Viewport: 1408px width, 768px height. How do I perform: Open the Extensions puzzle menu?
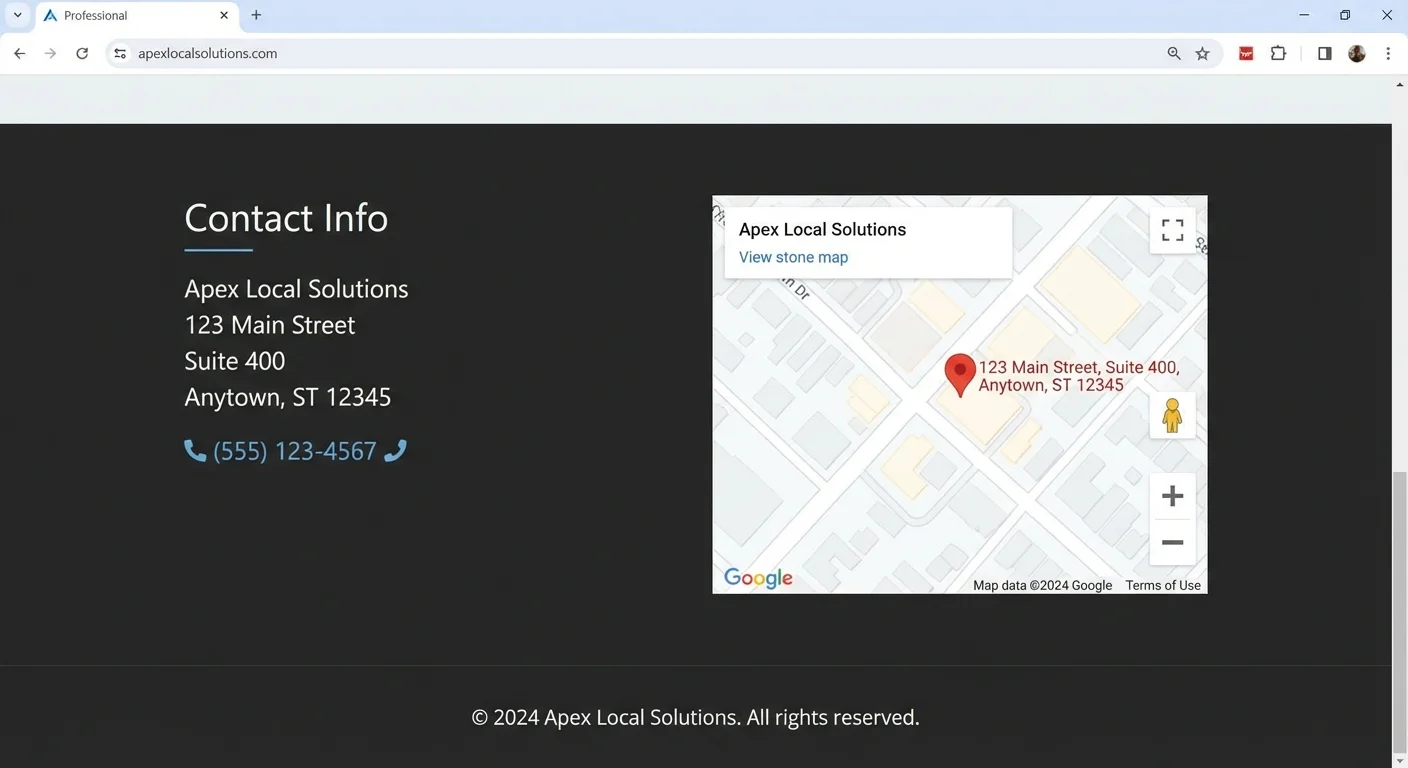click(1278, 54)
